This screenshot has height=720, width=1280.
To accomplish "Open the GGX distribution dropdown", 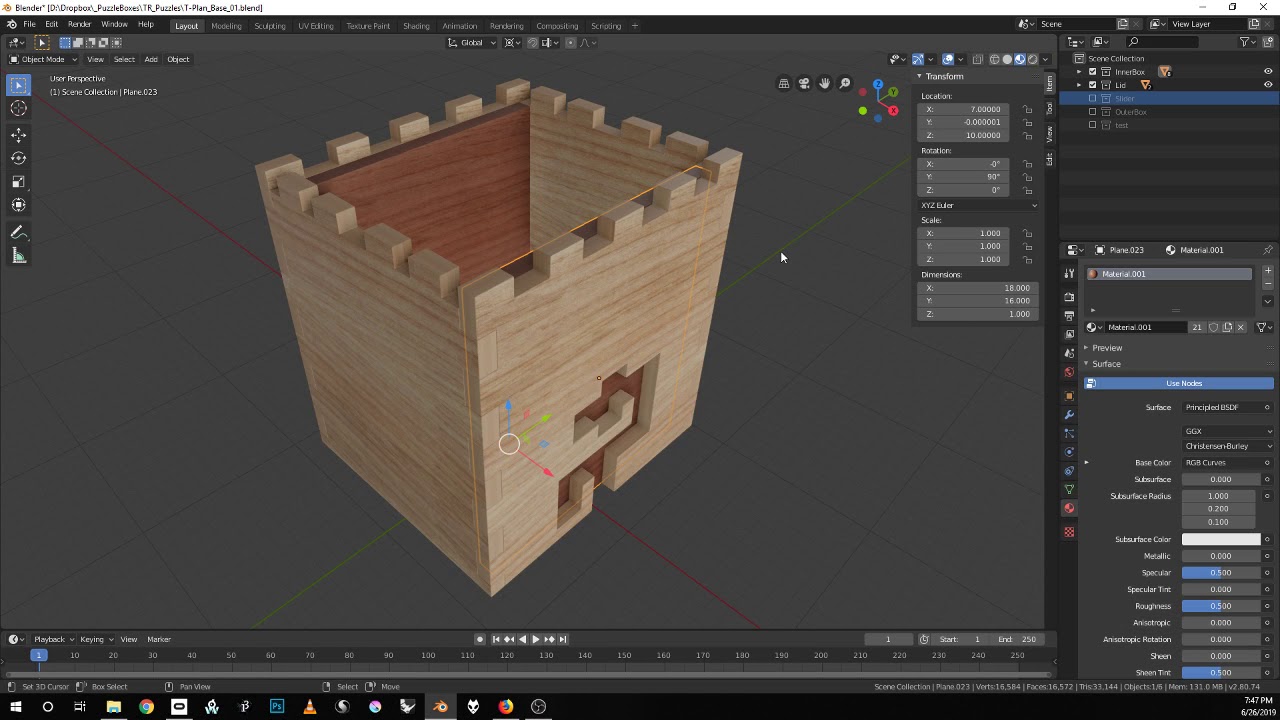I will tap(1227, 431).
